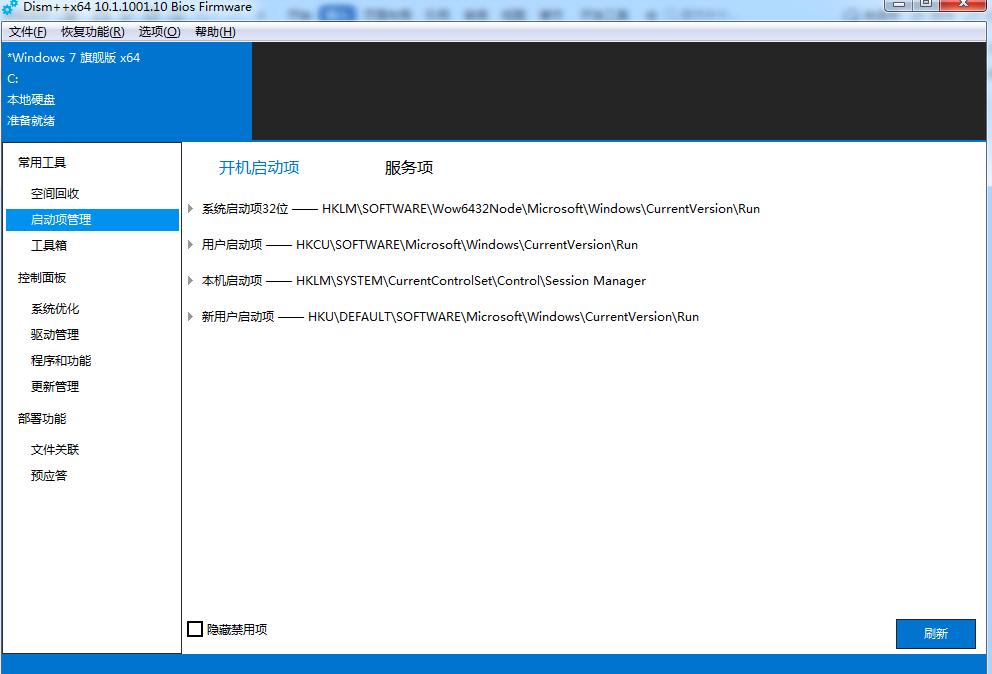Open 更新管理 in the sidebar
This screenshot has width=992, height=674.
click(55, 387)
